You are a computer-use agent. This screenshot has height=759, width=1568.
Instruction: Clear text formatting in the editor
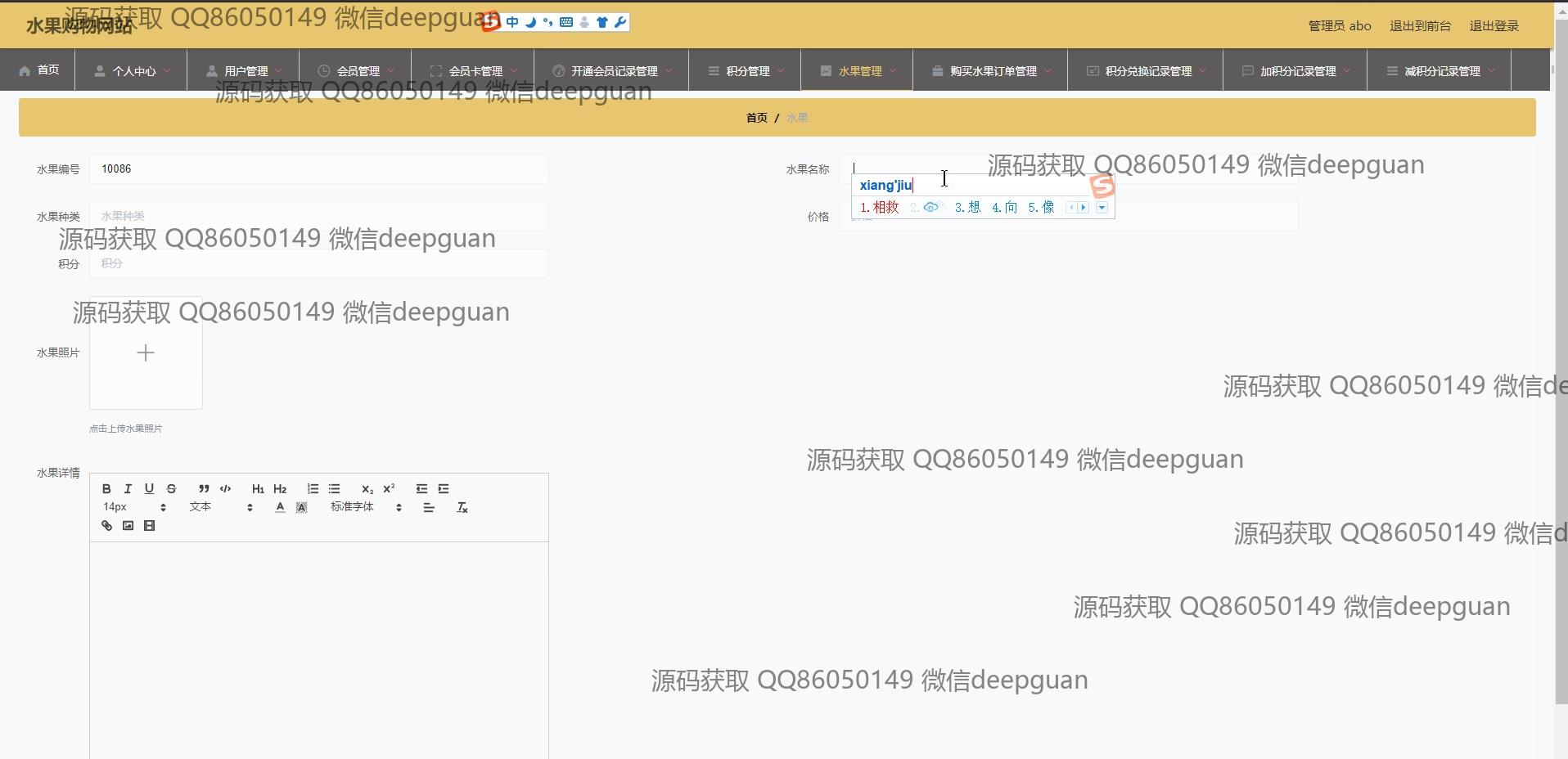tap(462, 508)
